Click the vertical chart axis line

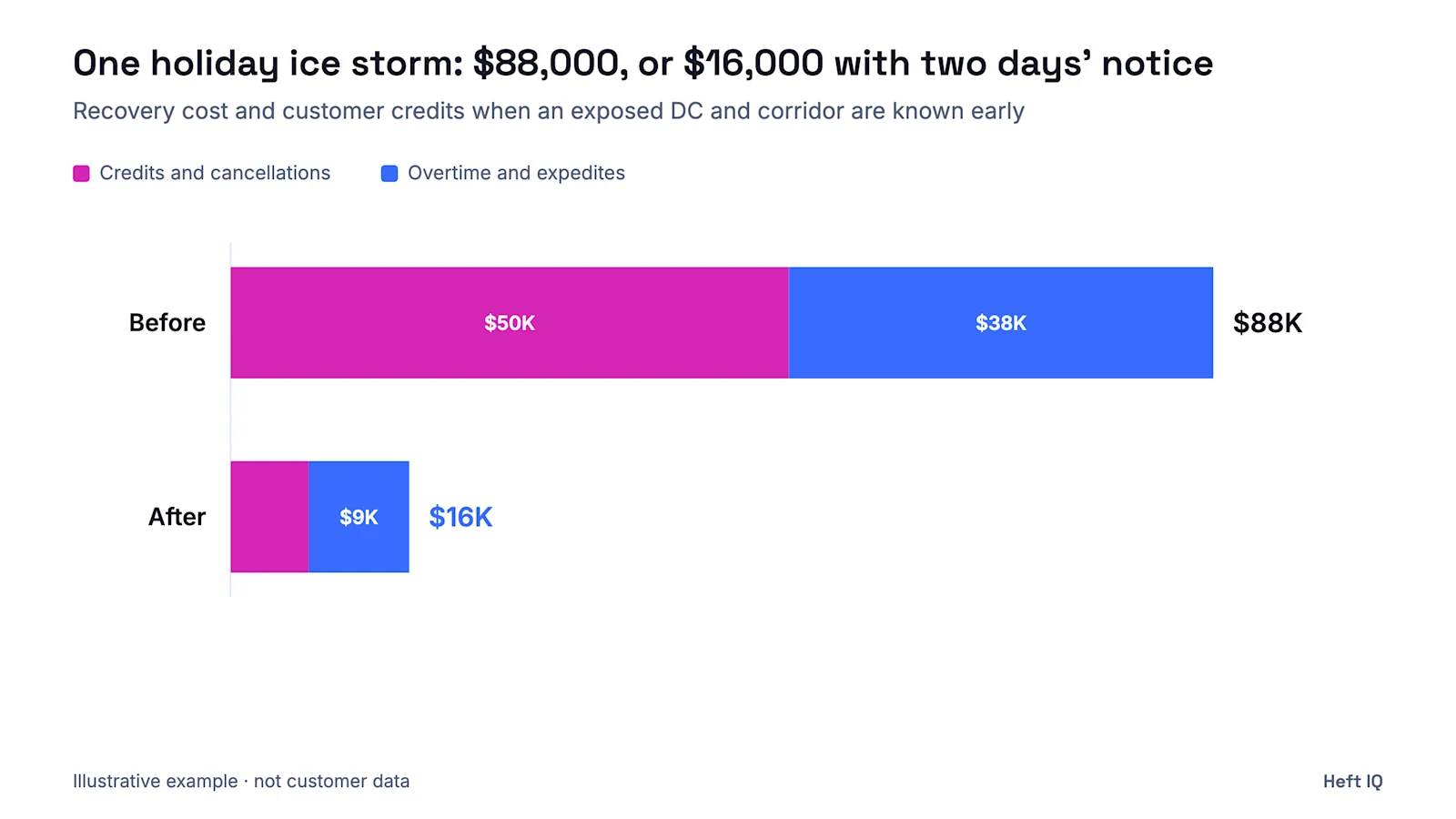click(x=230, y=420)
